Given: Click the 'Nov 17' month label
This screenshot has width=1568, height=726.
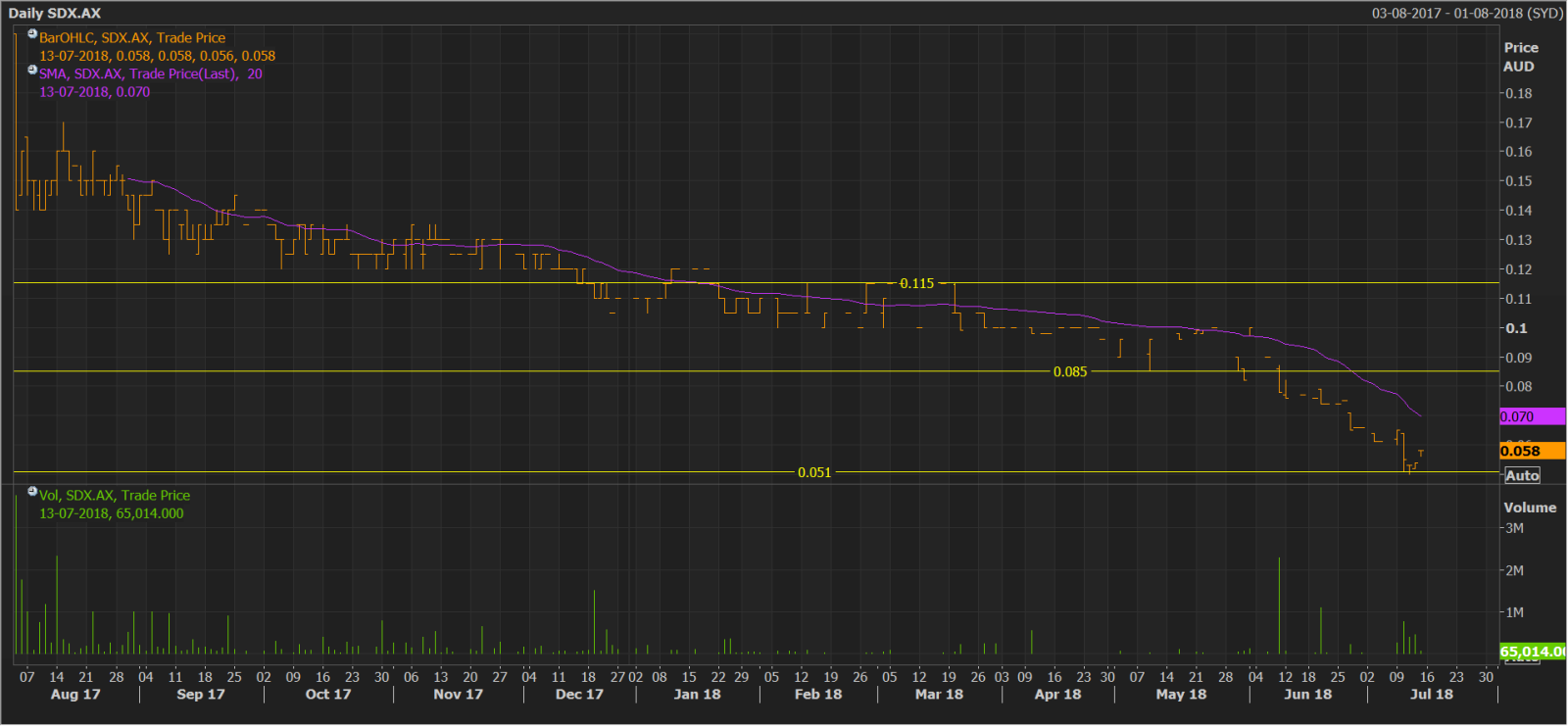Looking at the screenshot, I should (458, 694).
